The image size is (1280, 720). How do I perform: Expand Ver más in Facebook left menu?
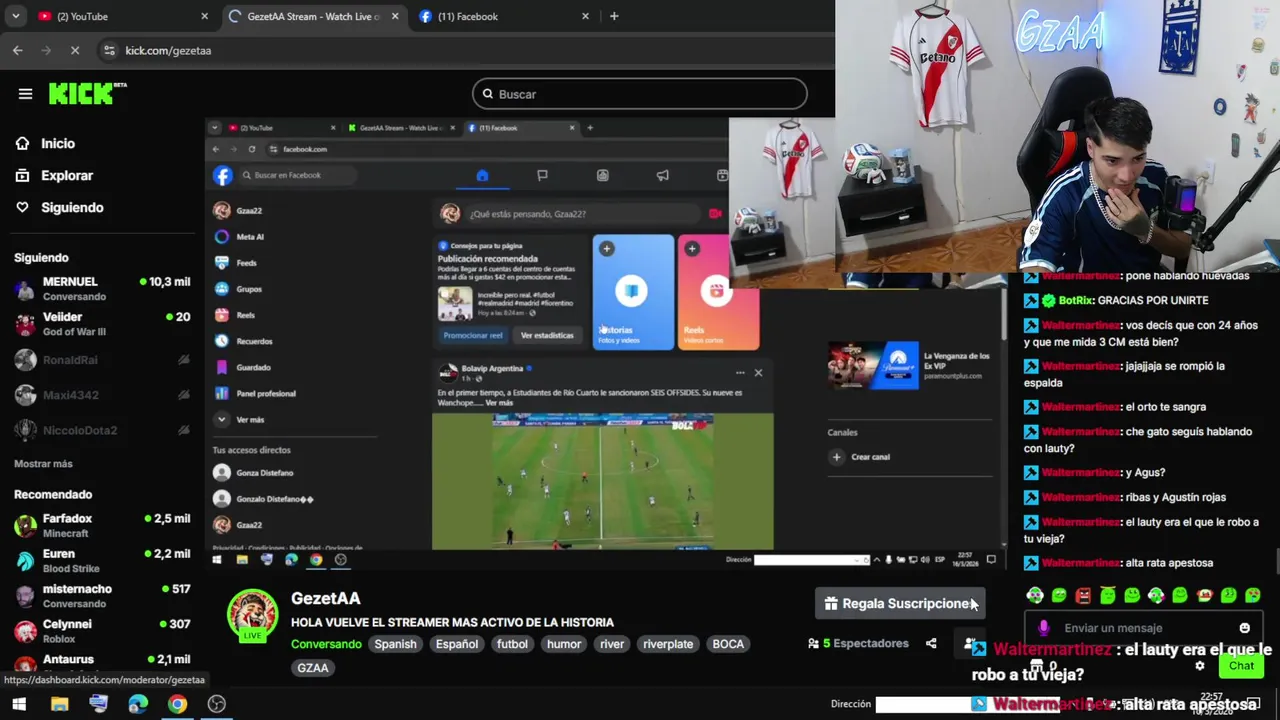pyautogui.click(x=240, y=420)
